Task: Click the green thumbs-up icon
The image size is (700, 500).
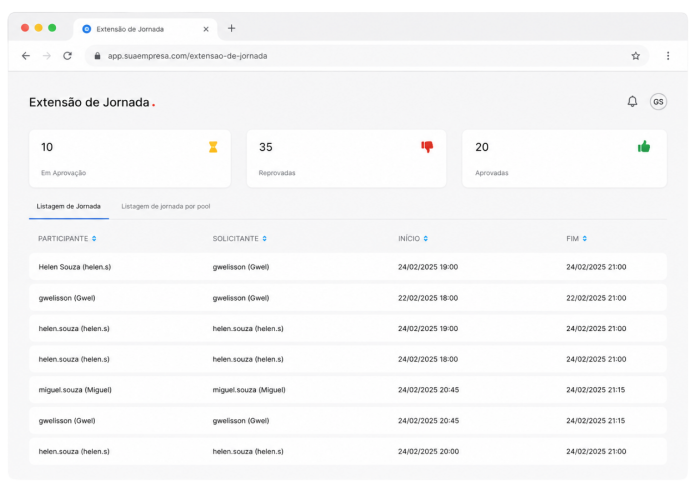Action: tap(644, 146)
